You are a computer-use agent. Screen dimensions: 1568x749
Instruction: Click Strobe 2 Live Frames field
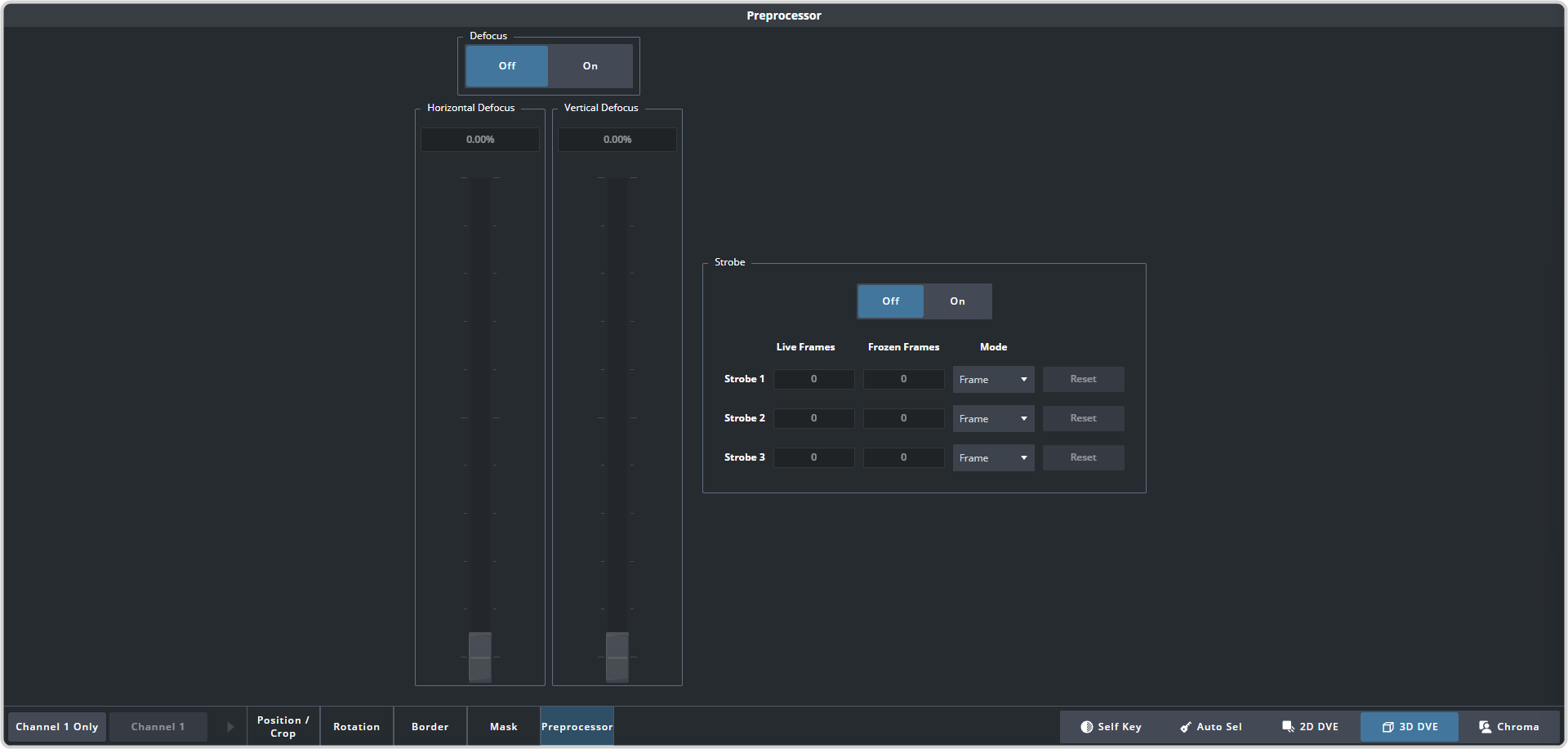(813, 418)
